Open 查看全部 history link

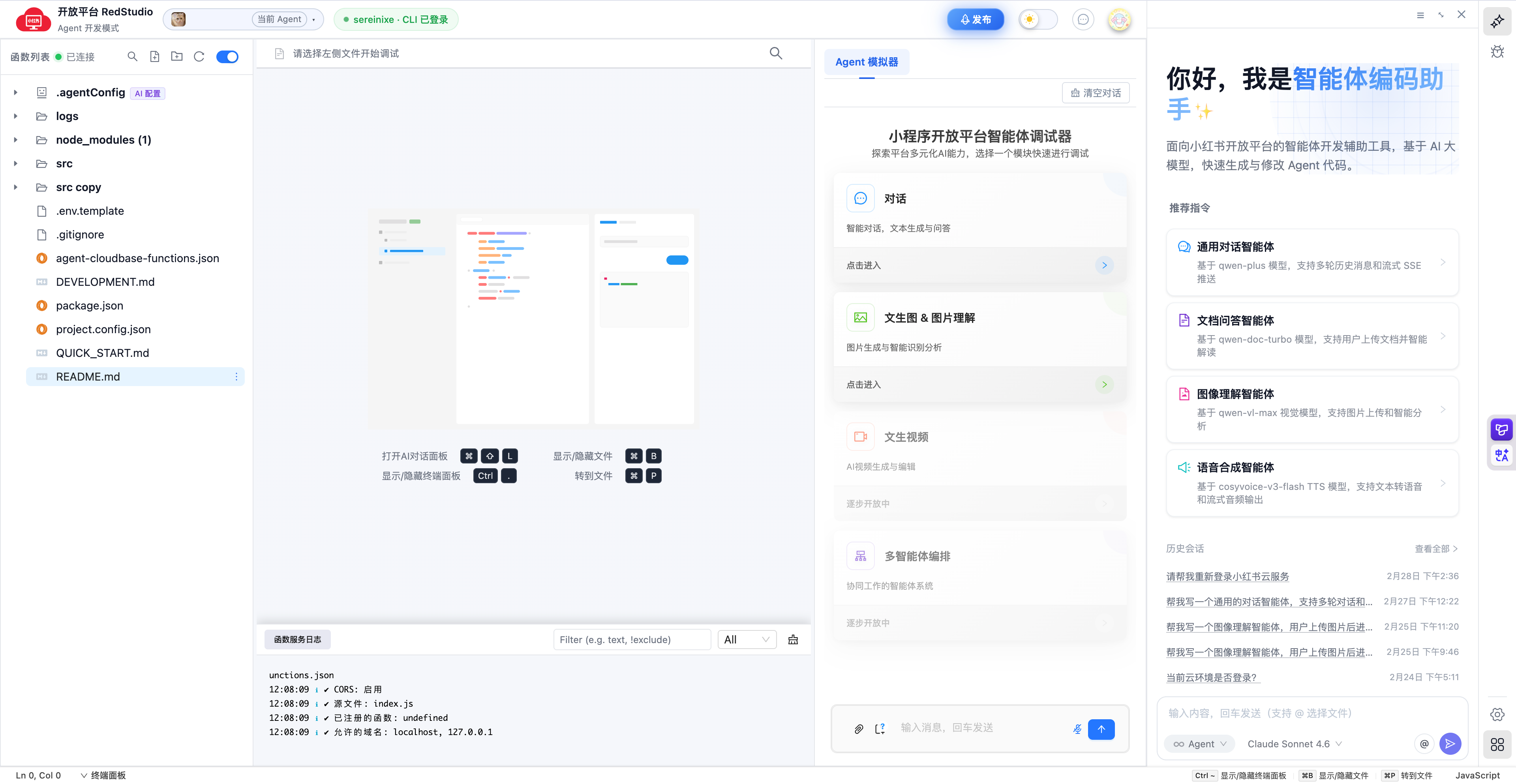[x=1436, y=549]
